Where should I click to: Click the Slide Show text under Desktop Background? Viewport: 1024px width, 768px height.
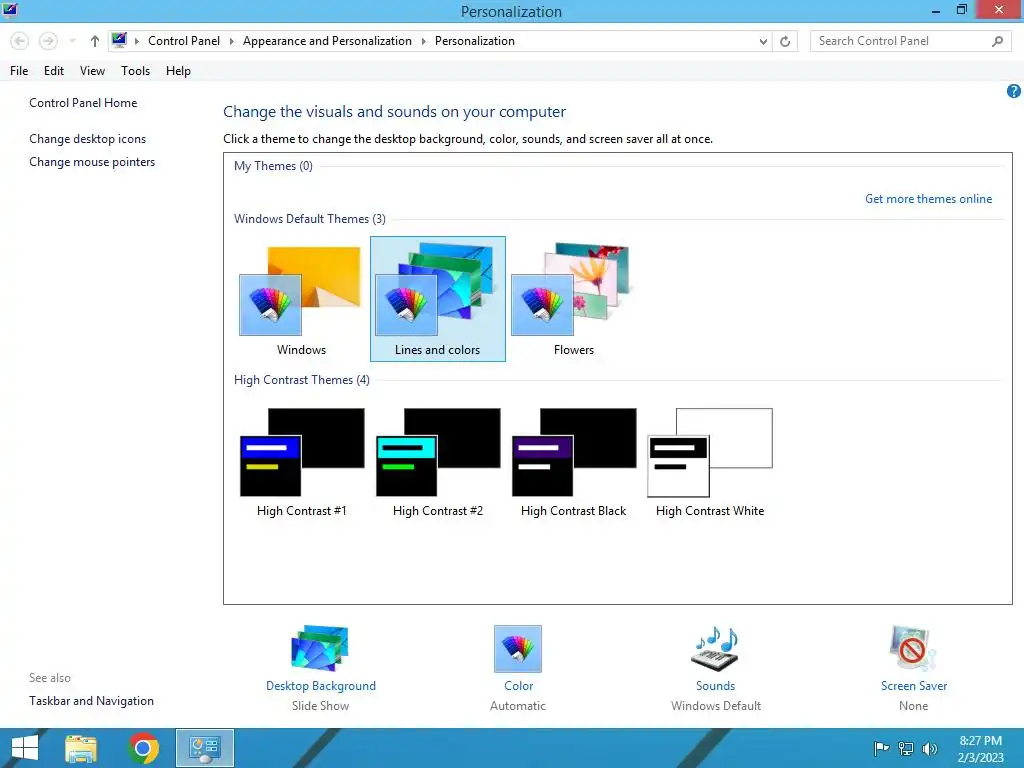pos(320,705)
